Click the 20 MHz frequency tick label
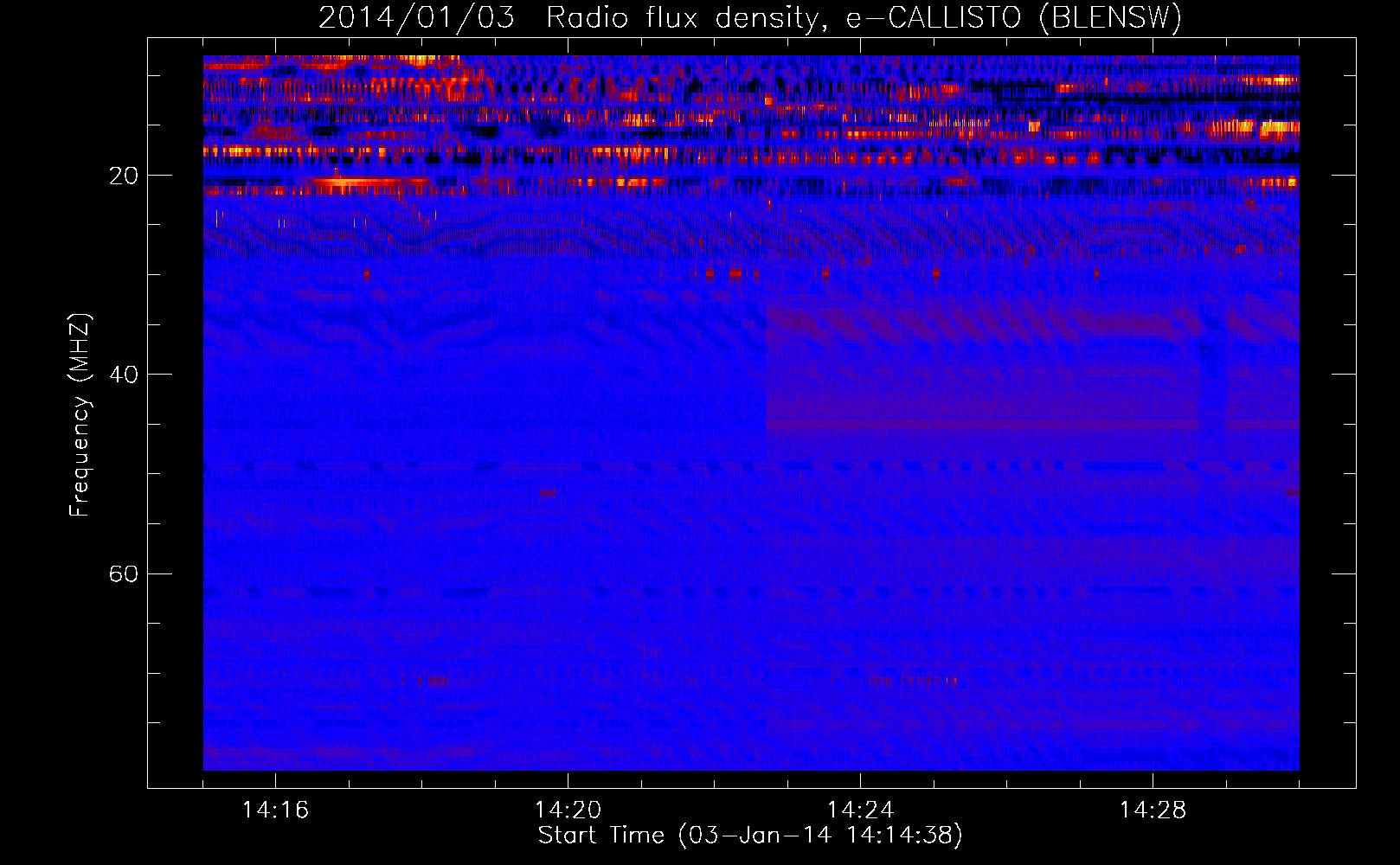The image size is (1400, 865). [124, 176]
